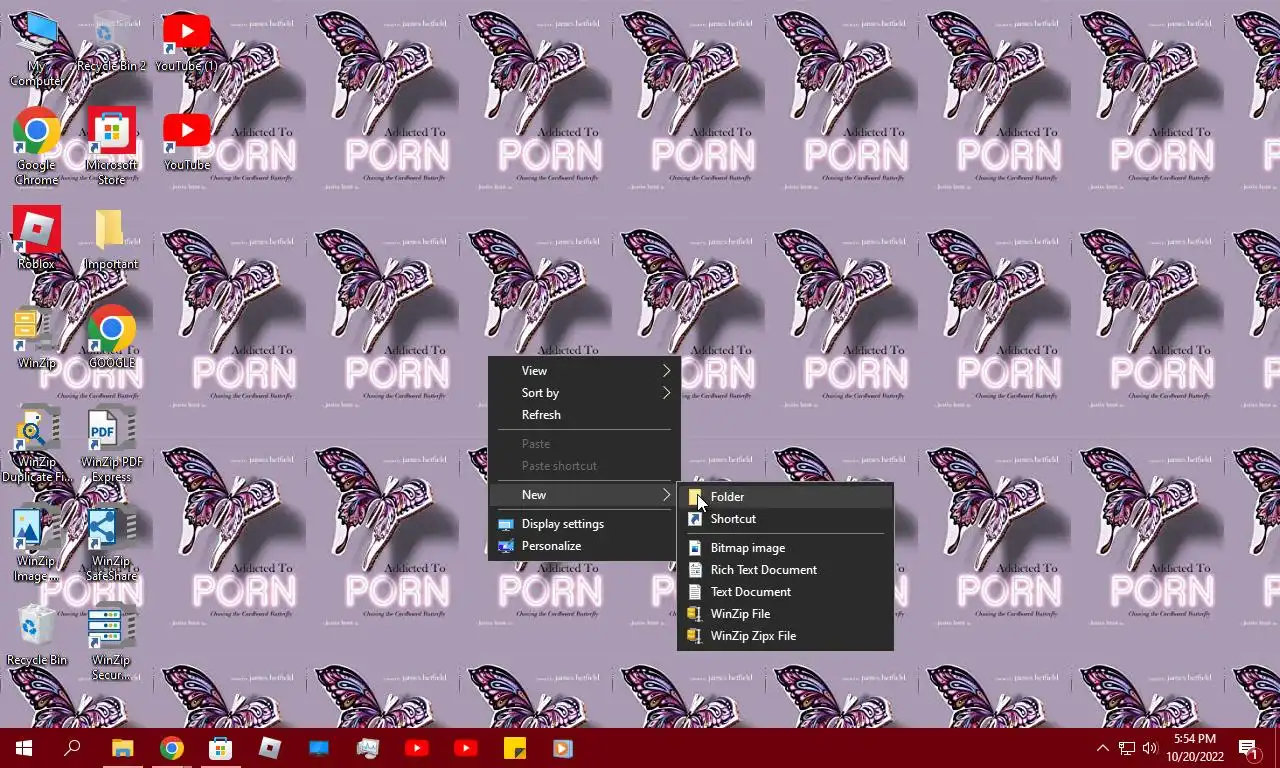This screenshot has height=768, width=1280.
Task: Choose Personalize in the context menu
Action: [584, 546]
